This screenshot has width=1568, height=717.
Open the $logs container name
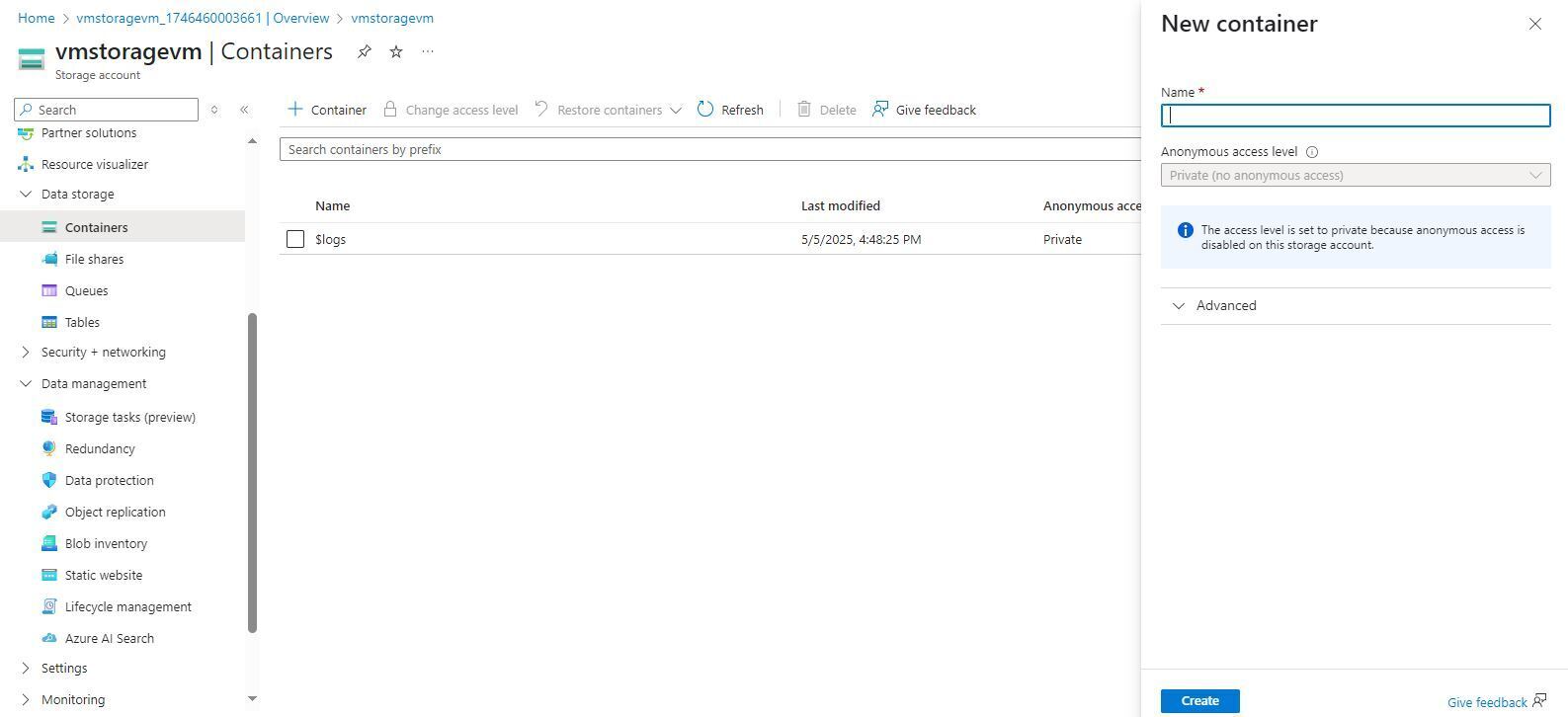330,239
